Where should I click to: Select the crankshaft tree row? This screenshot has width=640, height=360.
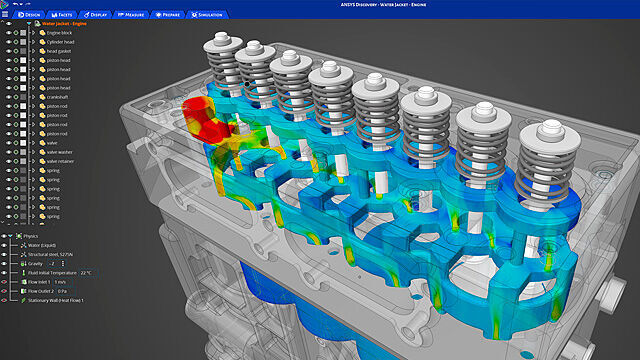pos(57,97)
